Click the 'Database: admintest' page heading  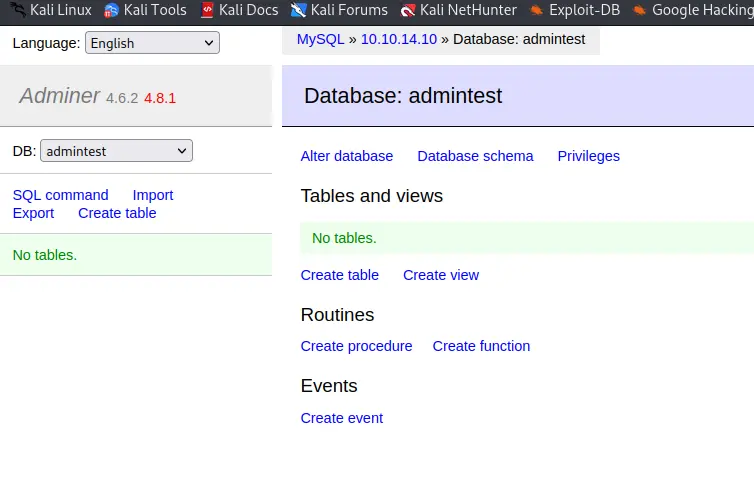click(403, 96)
